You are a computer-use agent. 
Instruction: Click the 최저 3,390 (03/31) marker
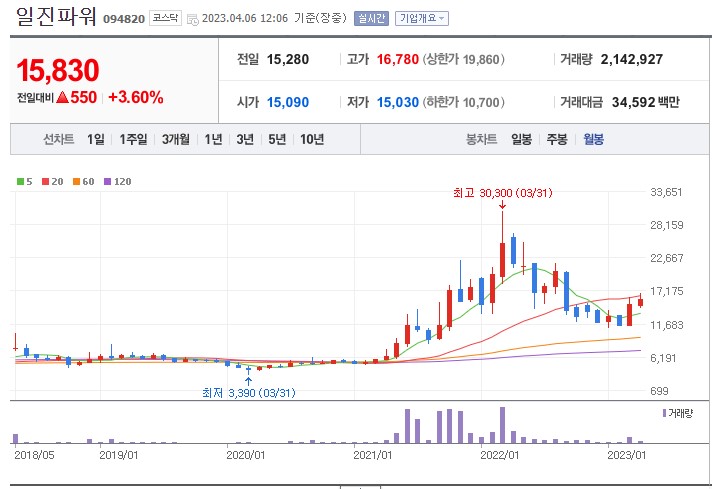pos(249,393)
